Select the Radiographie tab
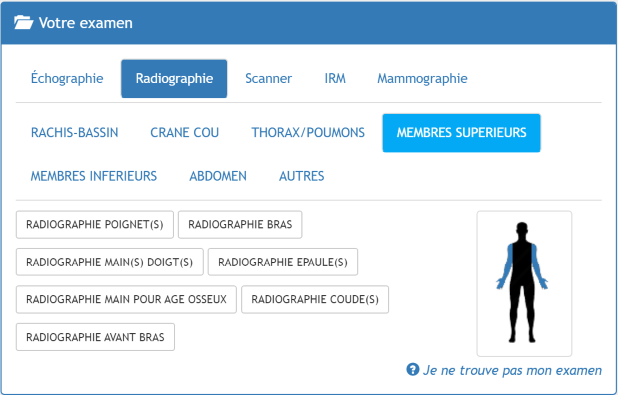 [174, 78]
